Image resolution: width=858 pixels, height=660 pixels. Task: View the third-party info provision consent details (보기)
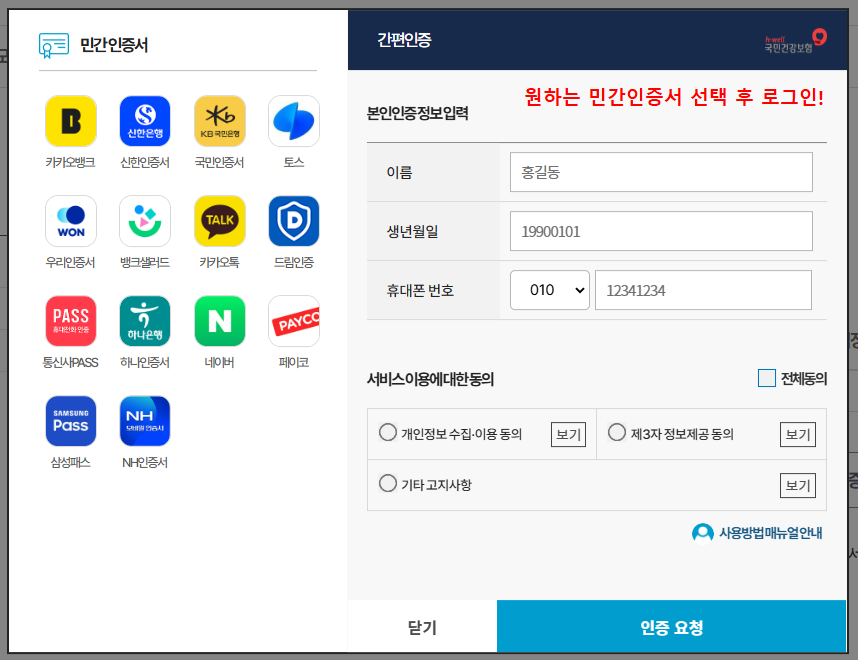798,435
